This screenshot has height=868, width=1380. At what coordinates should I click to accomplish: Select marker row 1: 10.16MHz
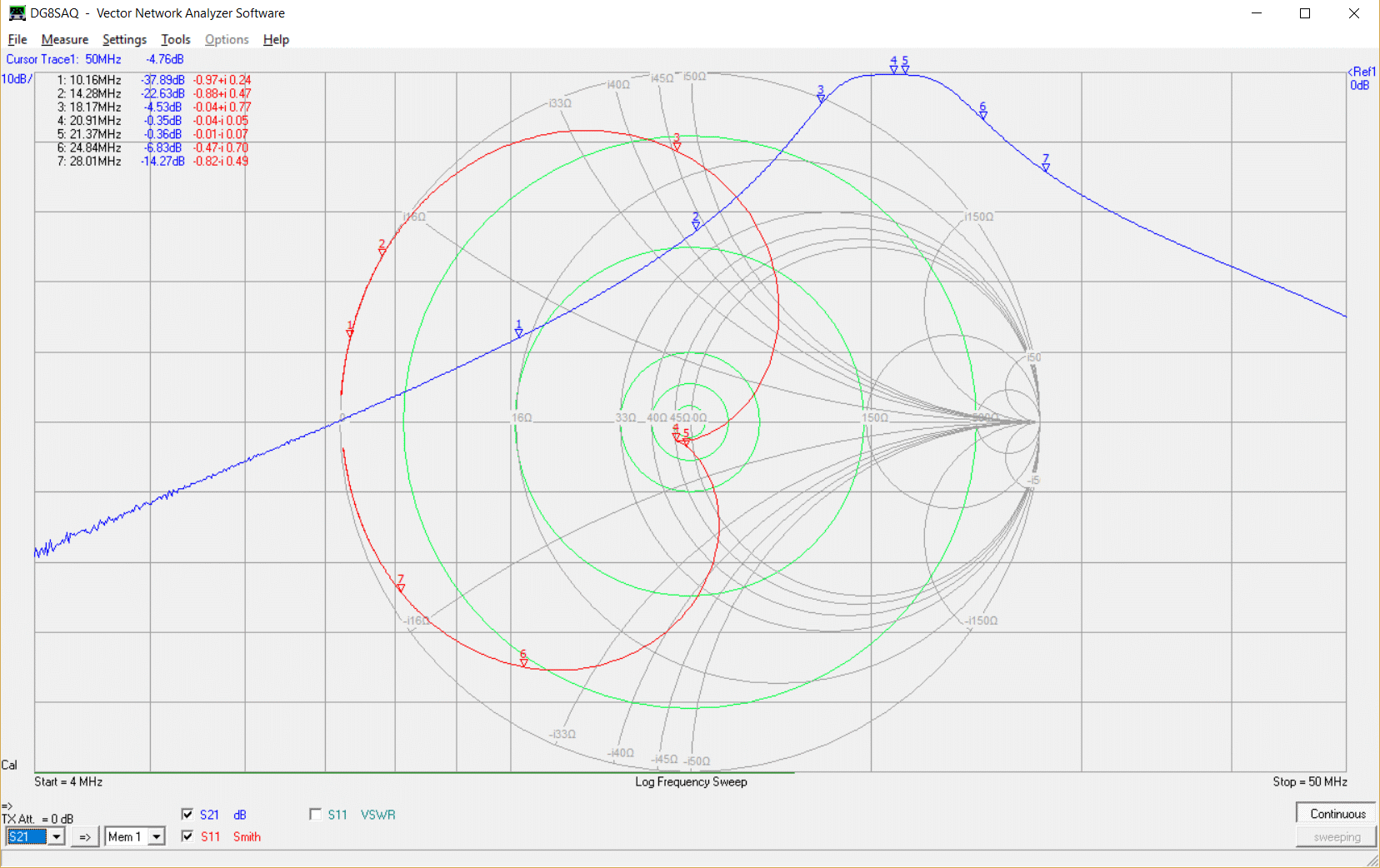[x=153, y=80]
